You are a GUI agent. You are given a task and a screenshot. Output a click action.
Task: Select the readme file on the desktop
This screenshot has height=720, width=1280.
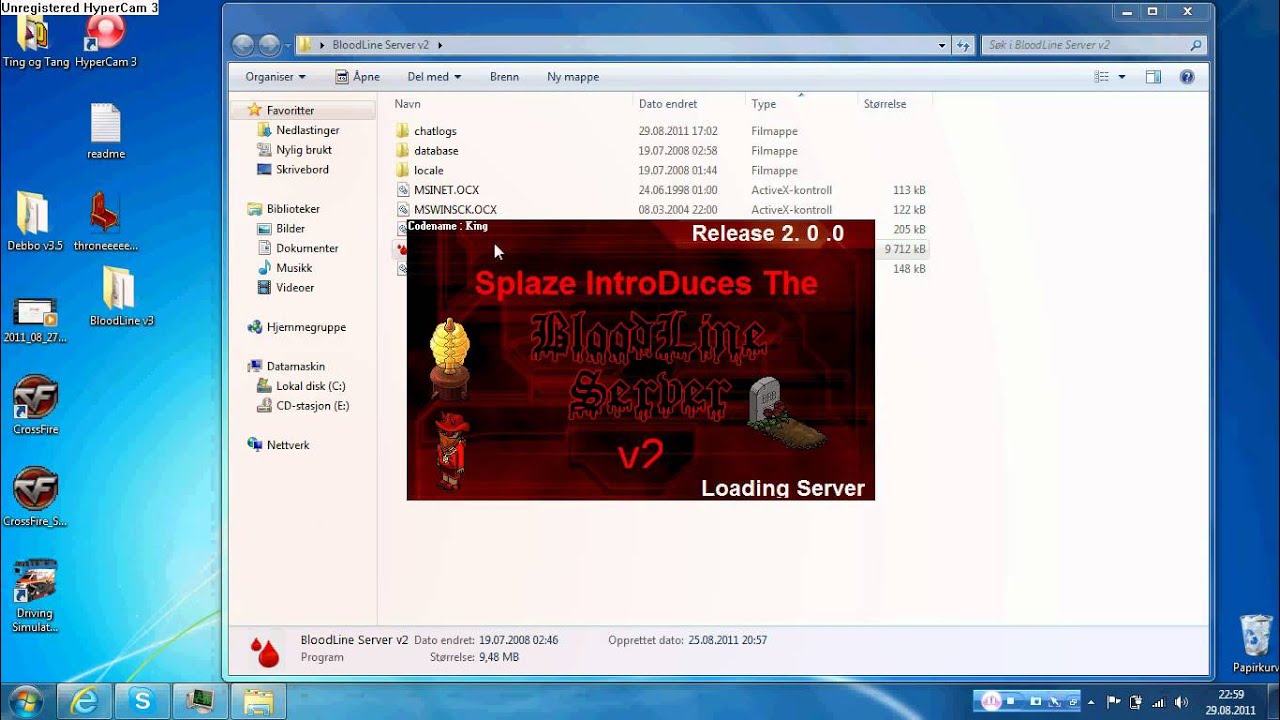(106, 132)
